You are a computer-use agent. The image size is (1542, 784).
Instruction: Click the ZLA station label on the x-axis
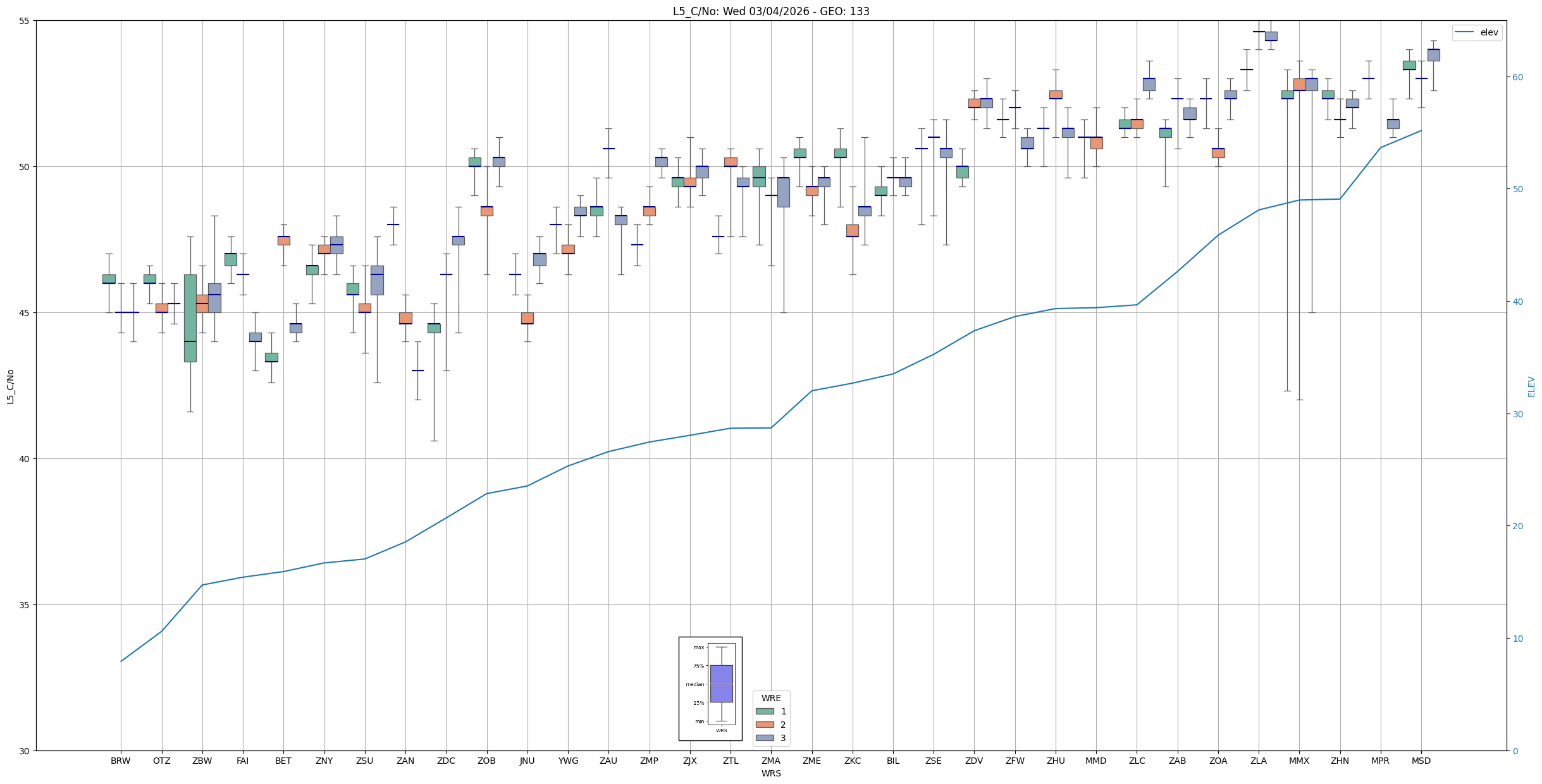click(1258, 761)
